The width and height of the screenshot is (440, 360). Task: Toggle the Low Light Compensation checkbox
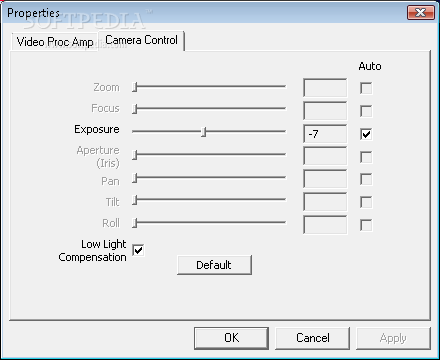138,250
